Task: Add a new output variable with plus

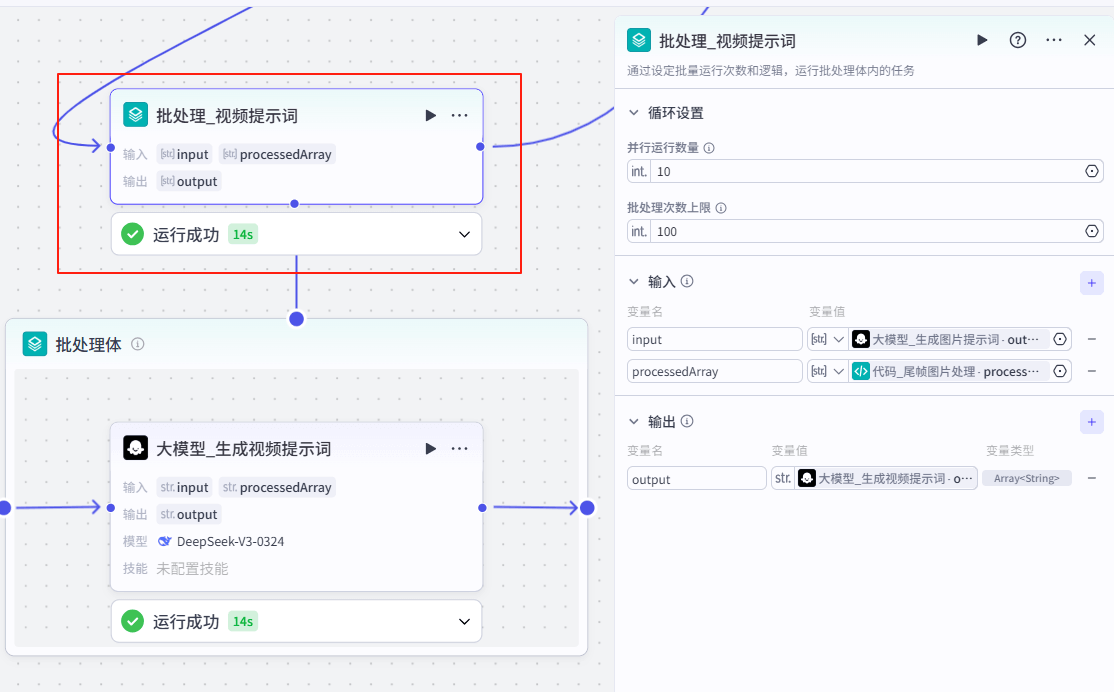Action: (1091, 422)
